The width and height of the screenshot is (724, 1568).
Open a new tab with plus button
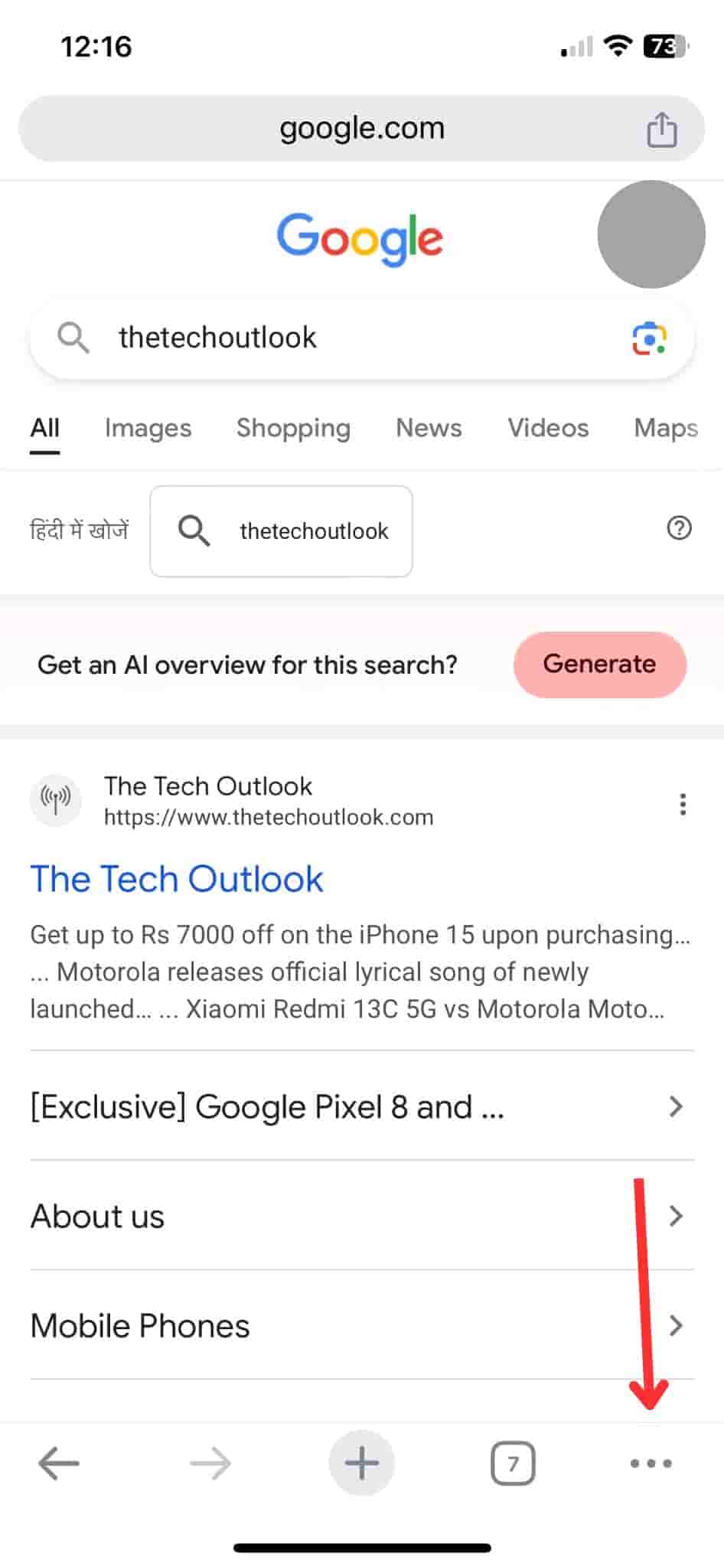coord(361,1463)
